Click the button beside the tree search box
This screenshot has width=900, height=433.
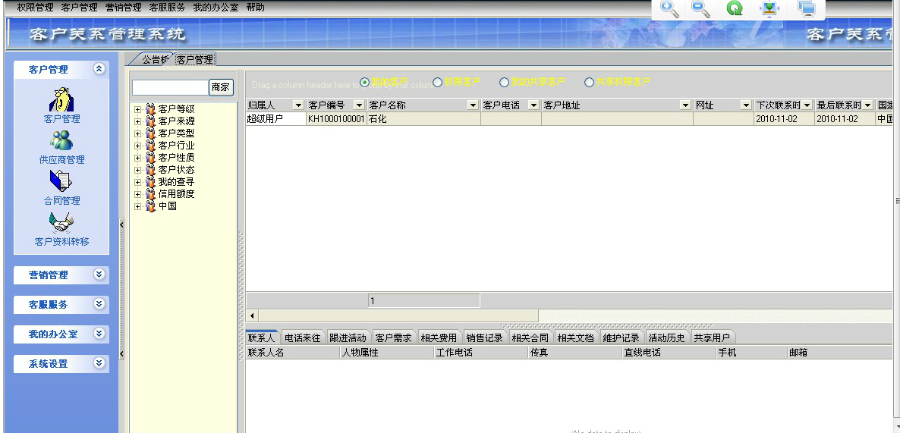coord(221,87)
